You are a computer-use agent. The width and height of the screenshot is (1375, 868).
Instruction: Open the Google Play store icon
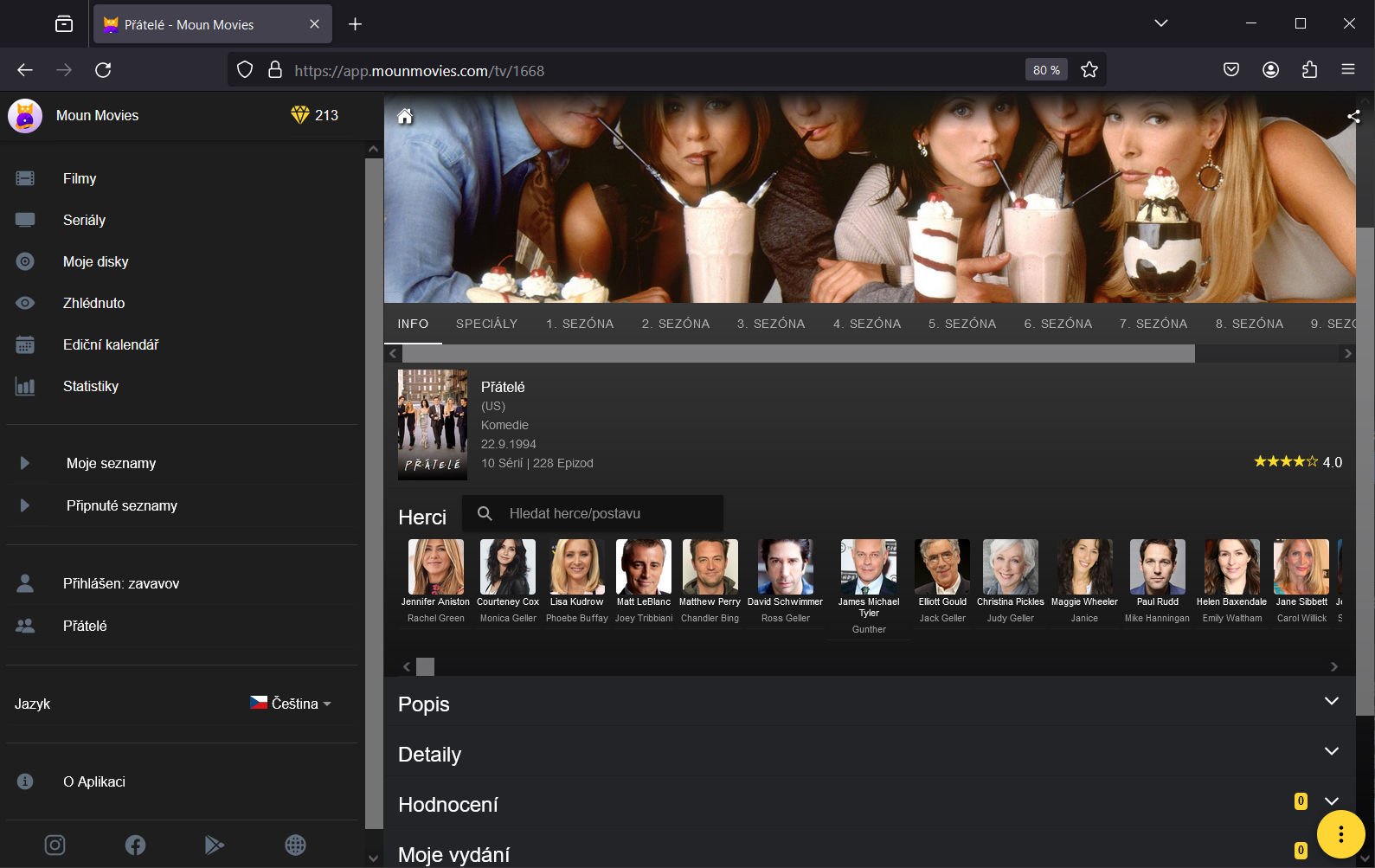click(214, 845)
